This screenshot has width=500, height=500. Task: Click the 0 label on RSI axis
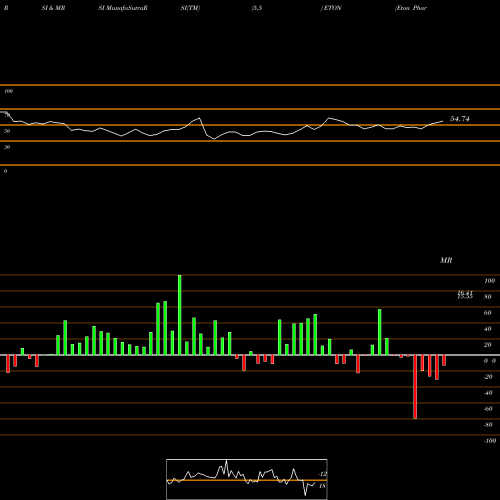(5, 171)
